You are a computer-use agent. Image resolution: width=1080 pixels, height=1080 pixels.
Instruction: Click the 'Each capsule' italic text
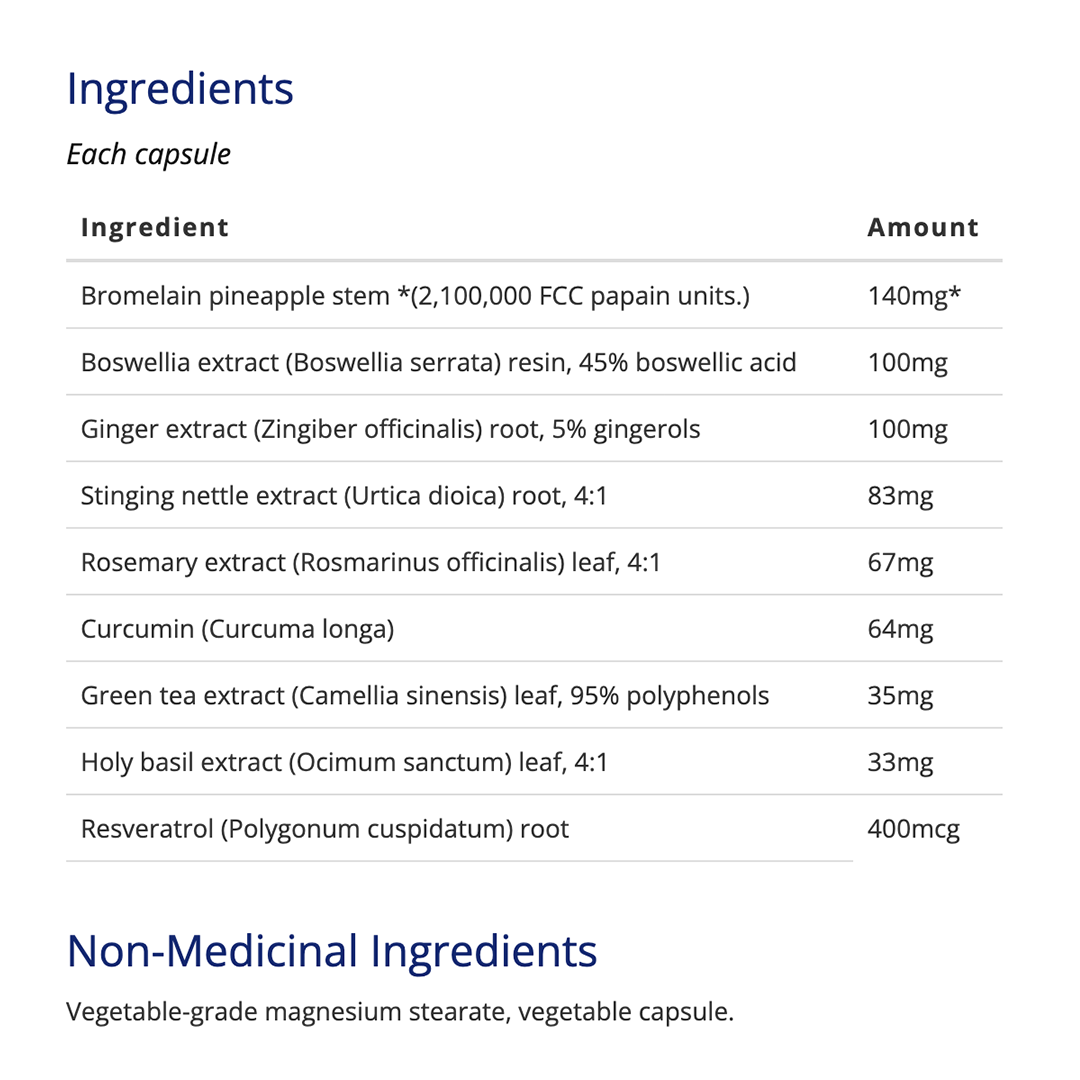coord(148,155)
